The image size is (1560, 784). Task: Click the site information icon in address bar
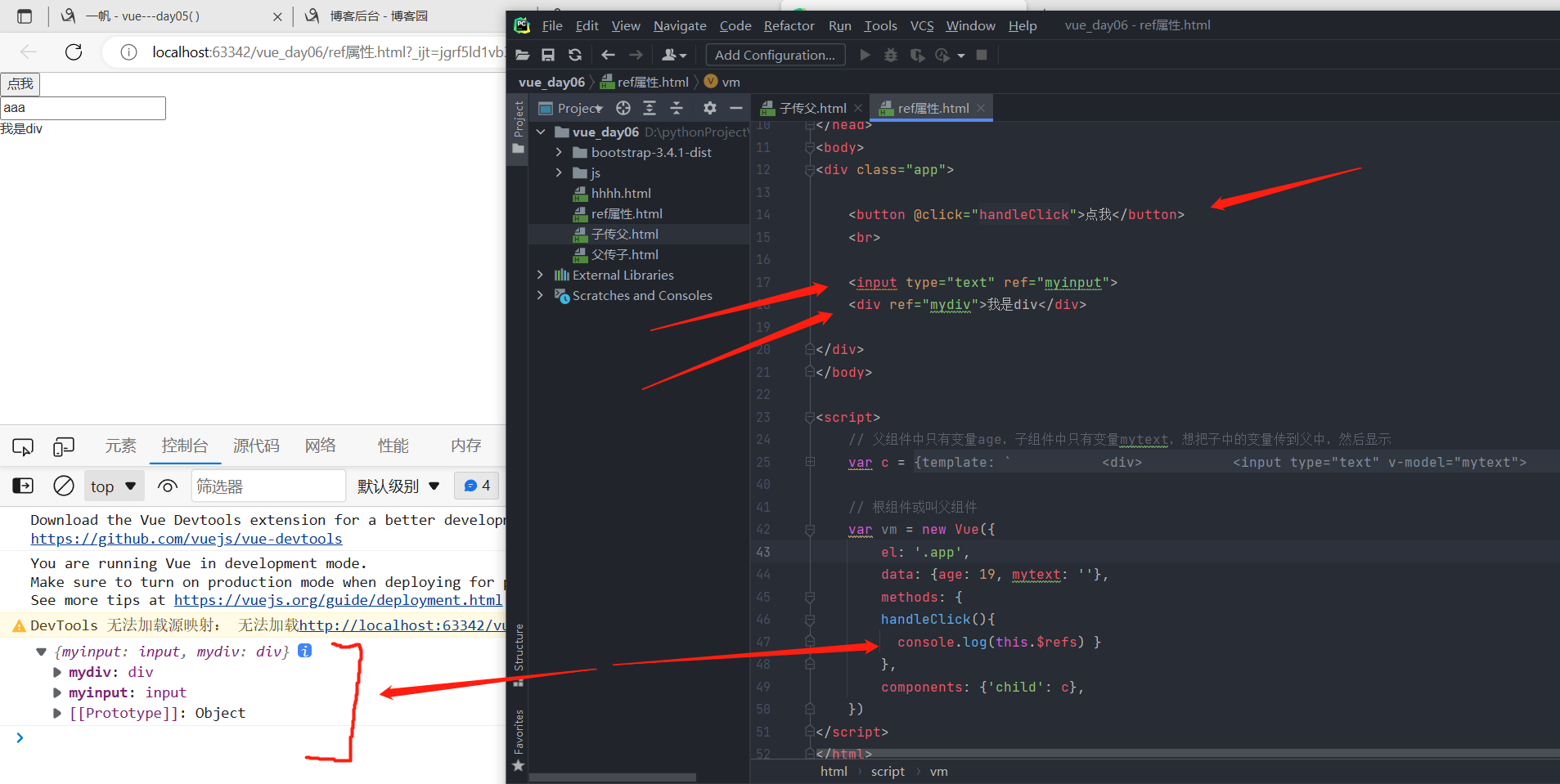pos(128,52)
